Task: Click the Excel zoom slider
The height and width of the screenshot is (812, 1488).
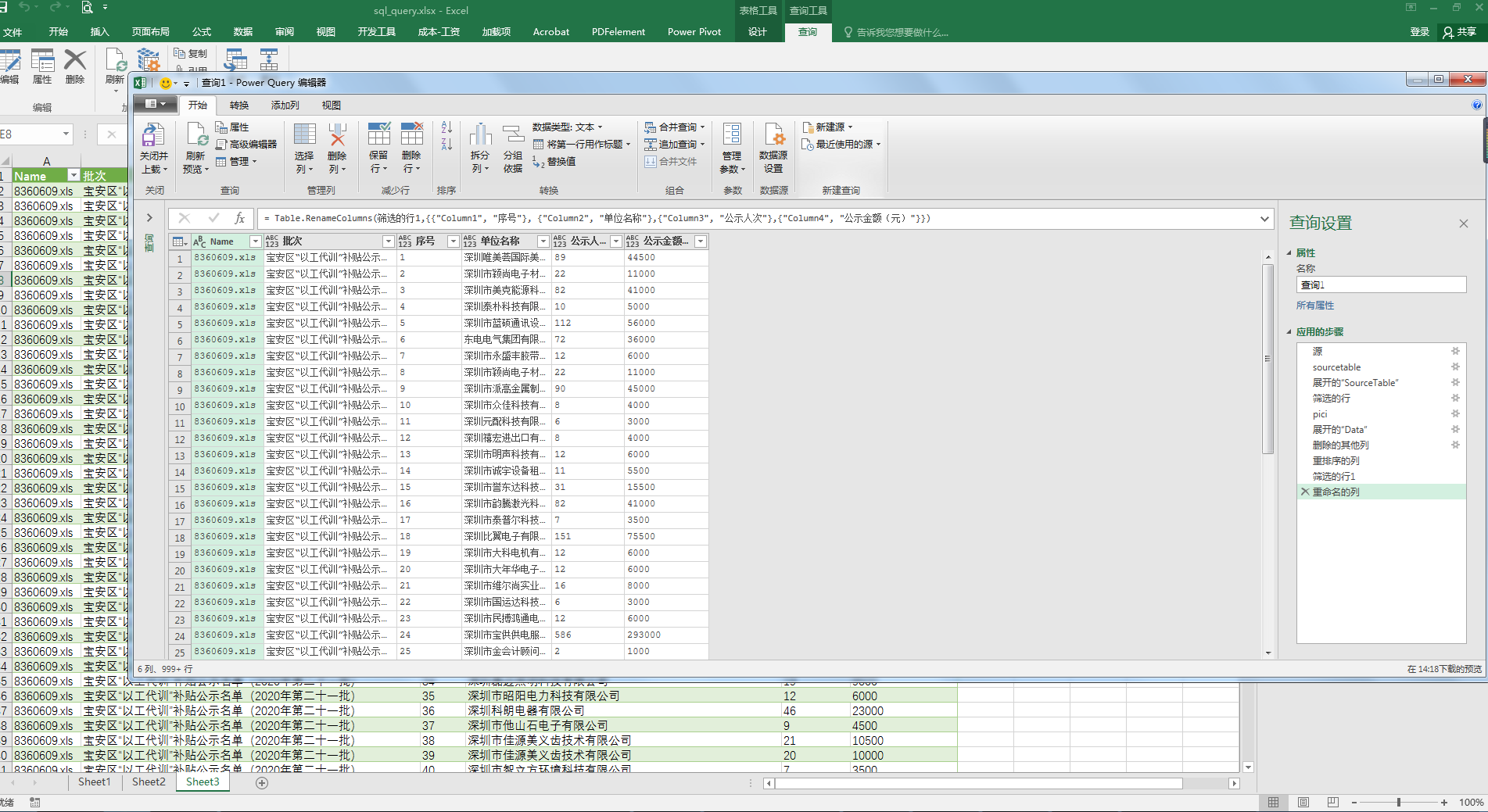Action: coord(1399,803)
